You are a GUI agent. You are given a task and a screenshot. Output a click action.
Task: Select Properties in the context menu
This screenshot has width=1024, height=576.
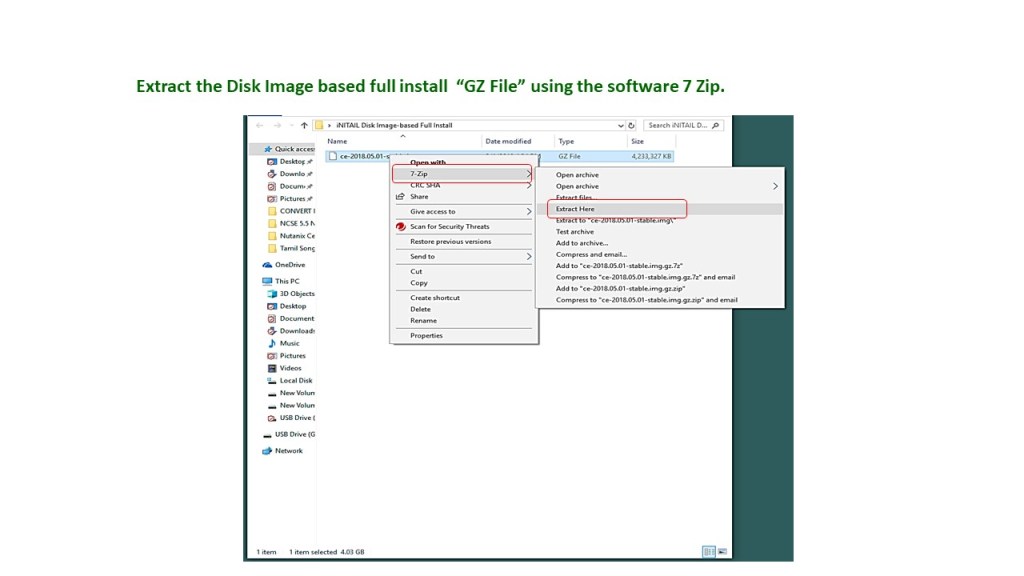pyautogui.click(x=426, y=336)
